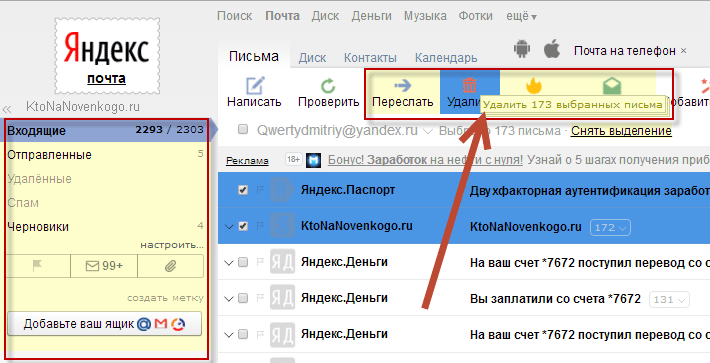This screenshot has height=363, width=710.
Task: Click Яндекс.Паспорт sender avatar
Action: click(283, 190)
